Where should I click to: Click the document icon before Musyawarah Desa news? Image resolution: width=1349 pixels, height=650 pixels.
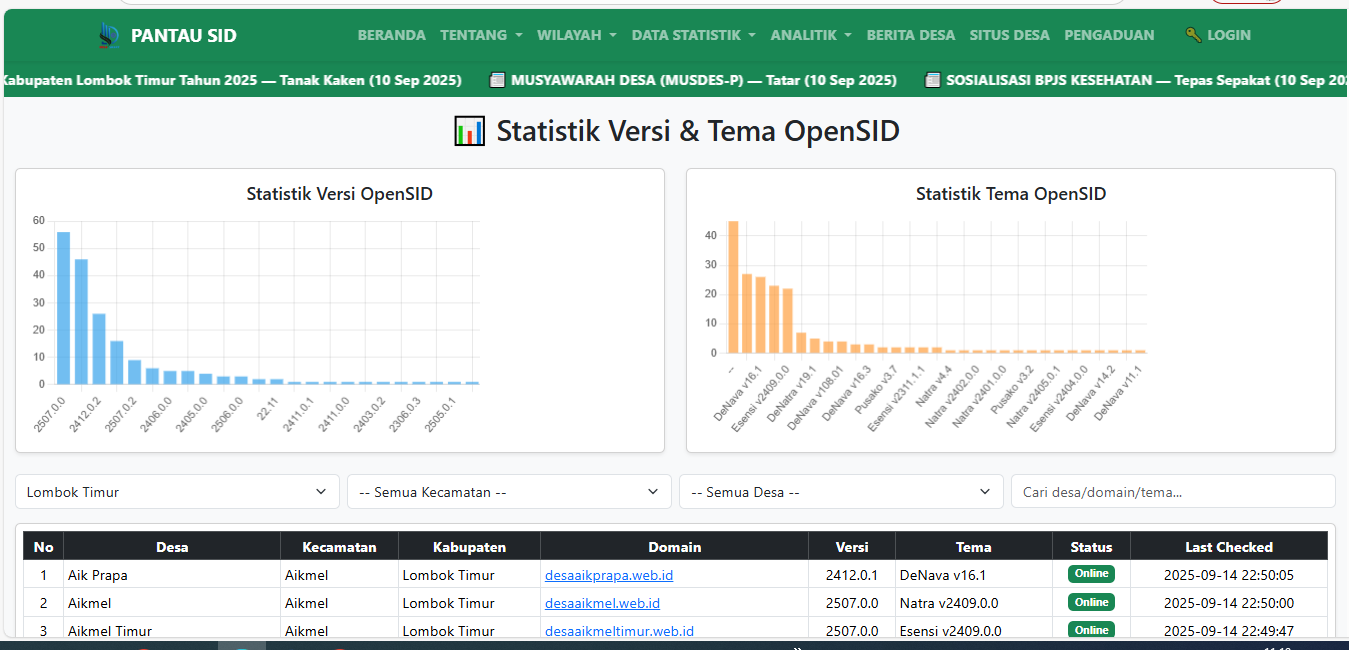coord(497,80)
